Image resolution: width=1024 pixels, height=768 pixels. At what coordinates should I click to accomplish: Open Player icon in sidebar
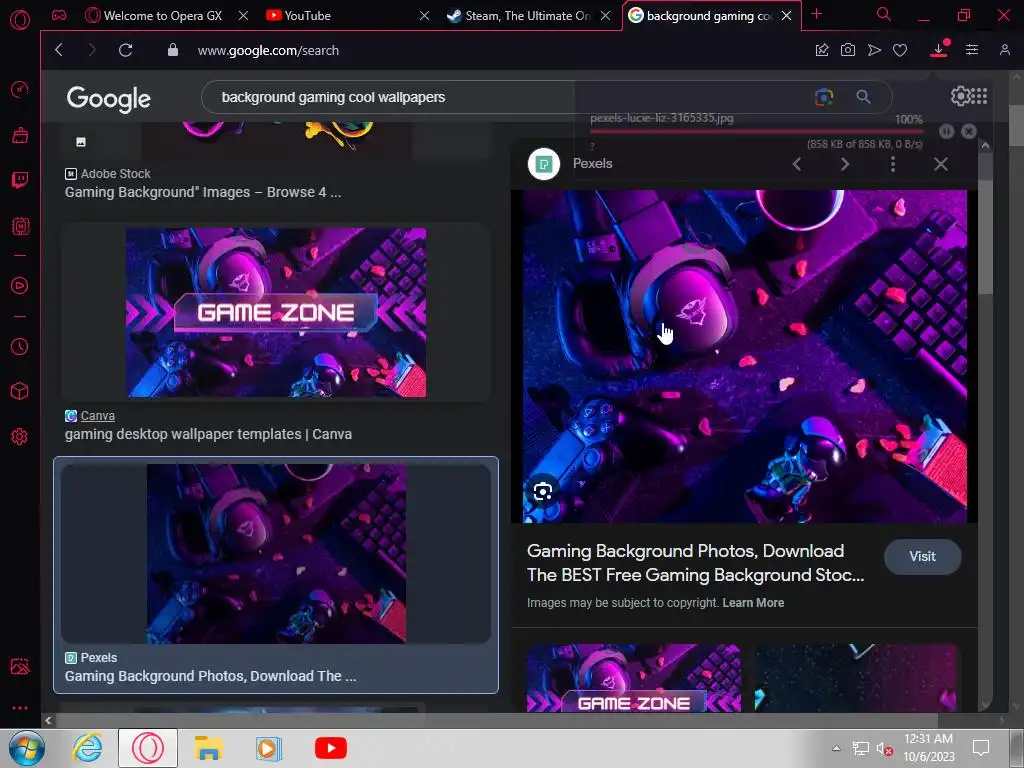pyautogui.click(x=20, y=285)
